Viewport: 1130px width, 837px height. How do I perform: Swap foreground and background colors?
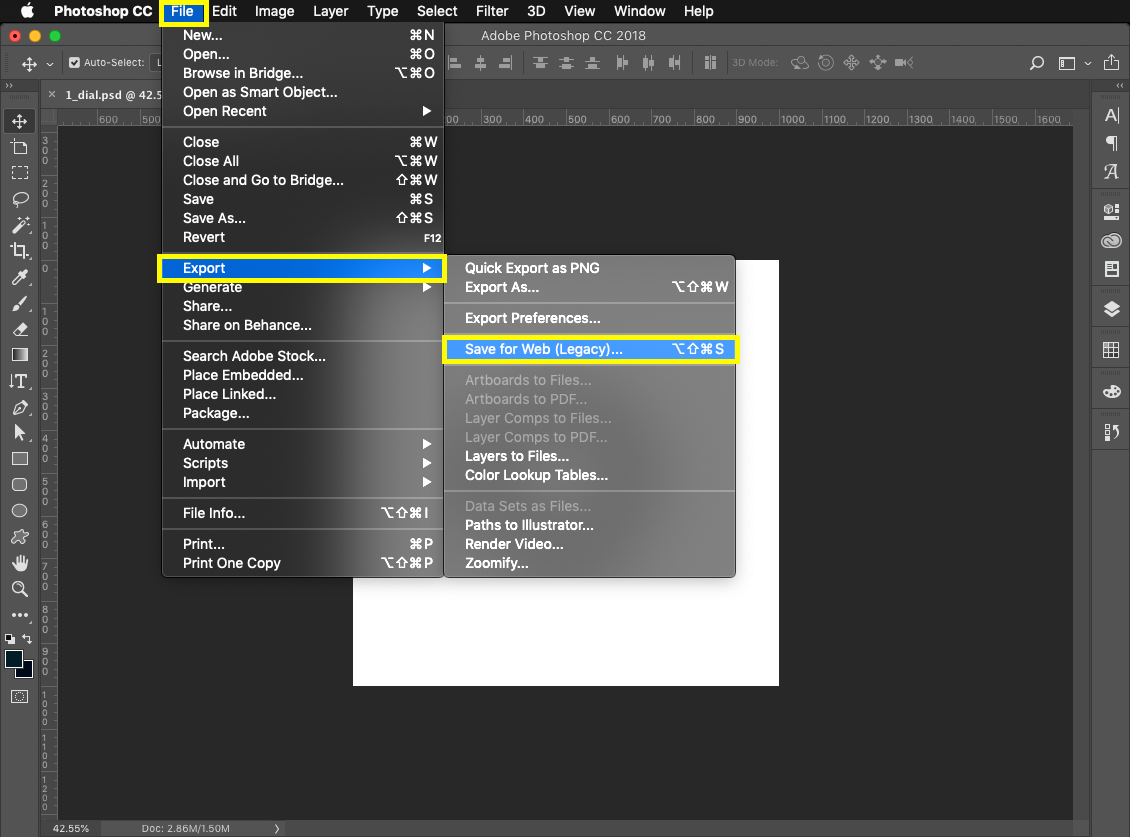tap(27, 639)
